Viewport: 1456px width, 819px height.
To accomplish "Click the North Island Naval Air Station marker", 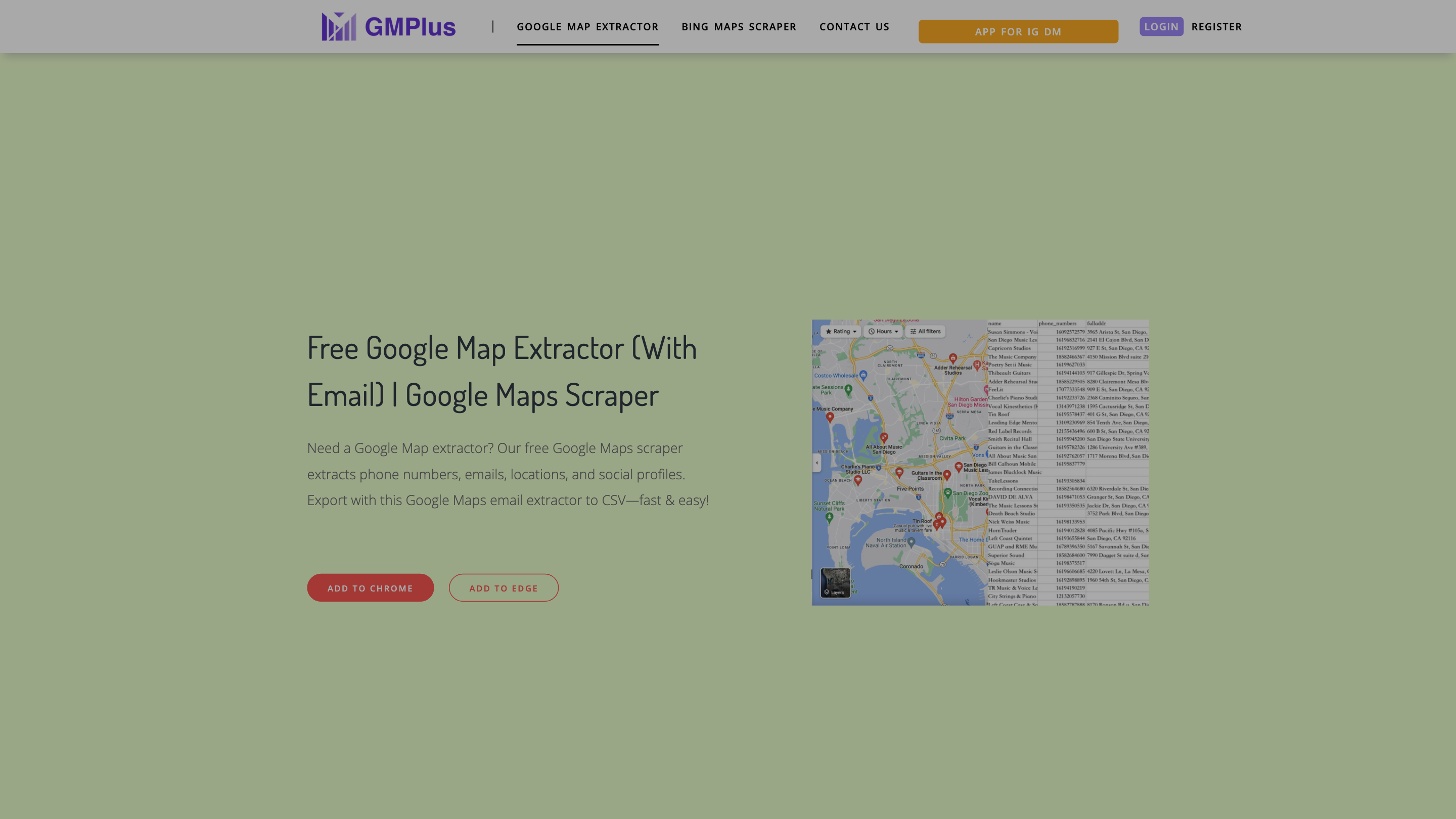I will [911, 542].
